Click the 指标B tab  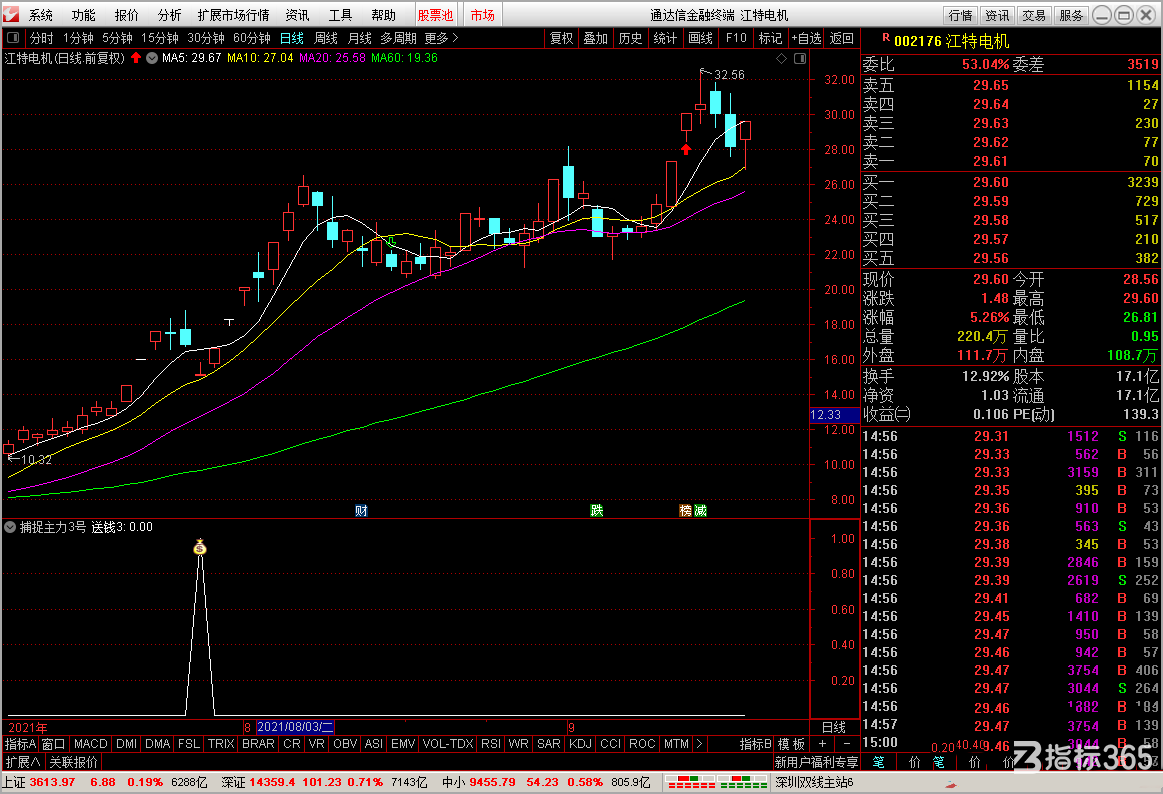(755, 744)
